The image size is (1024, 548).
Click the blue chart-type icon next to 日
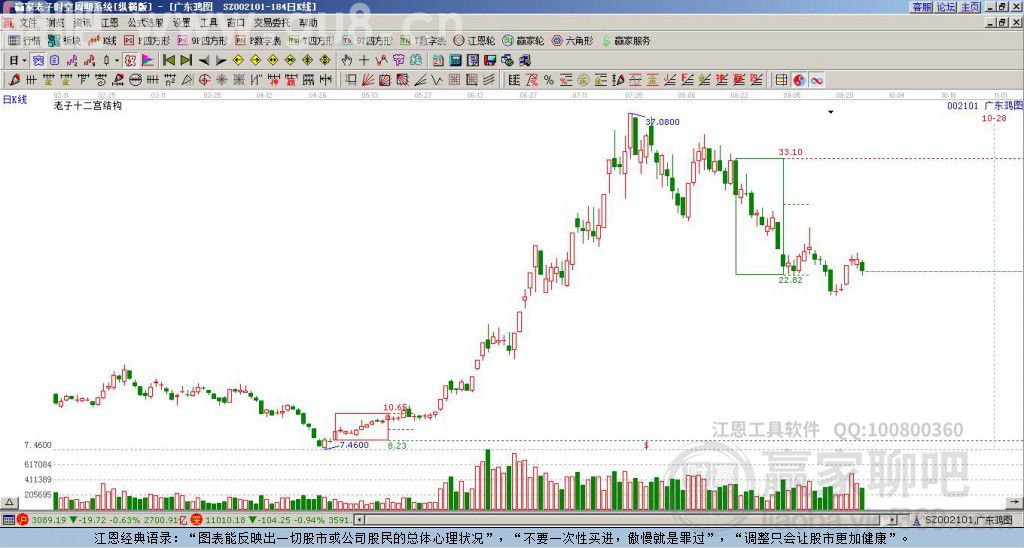pos(38,61)
